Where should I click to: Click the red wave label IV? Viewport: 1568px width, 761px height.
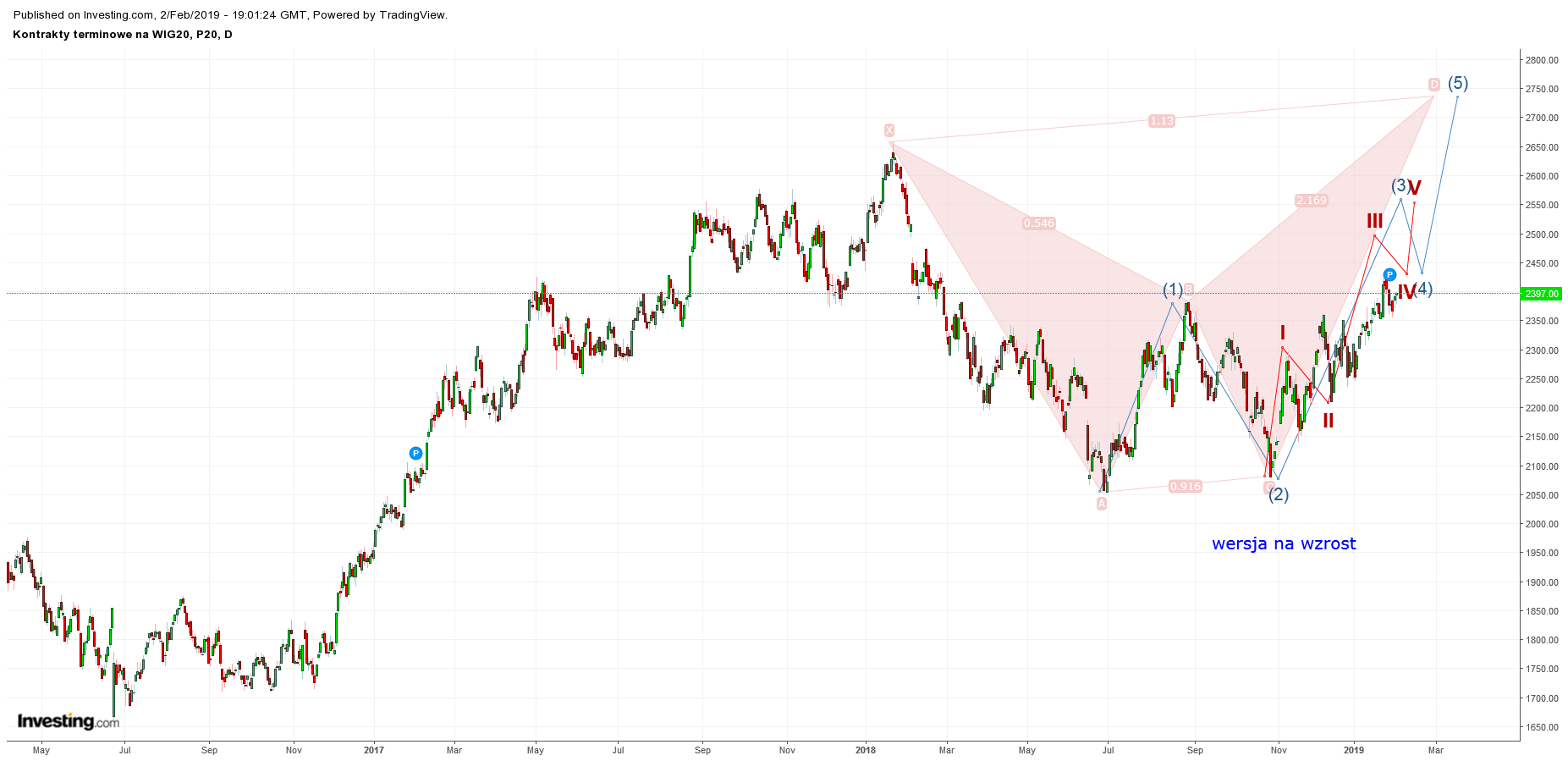[x=1405, y=292]
